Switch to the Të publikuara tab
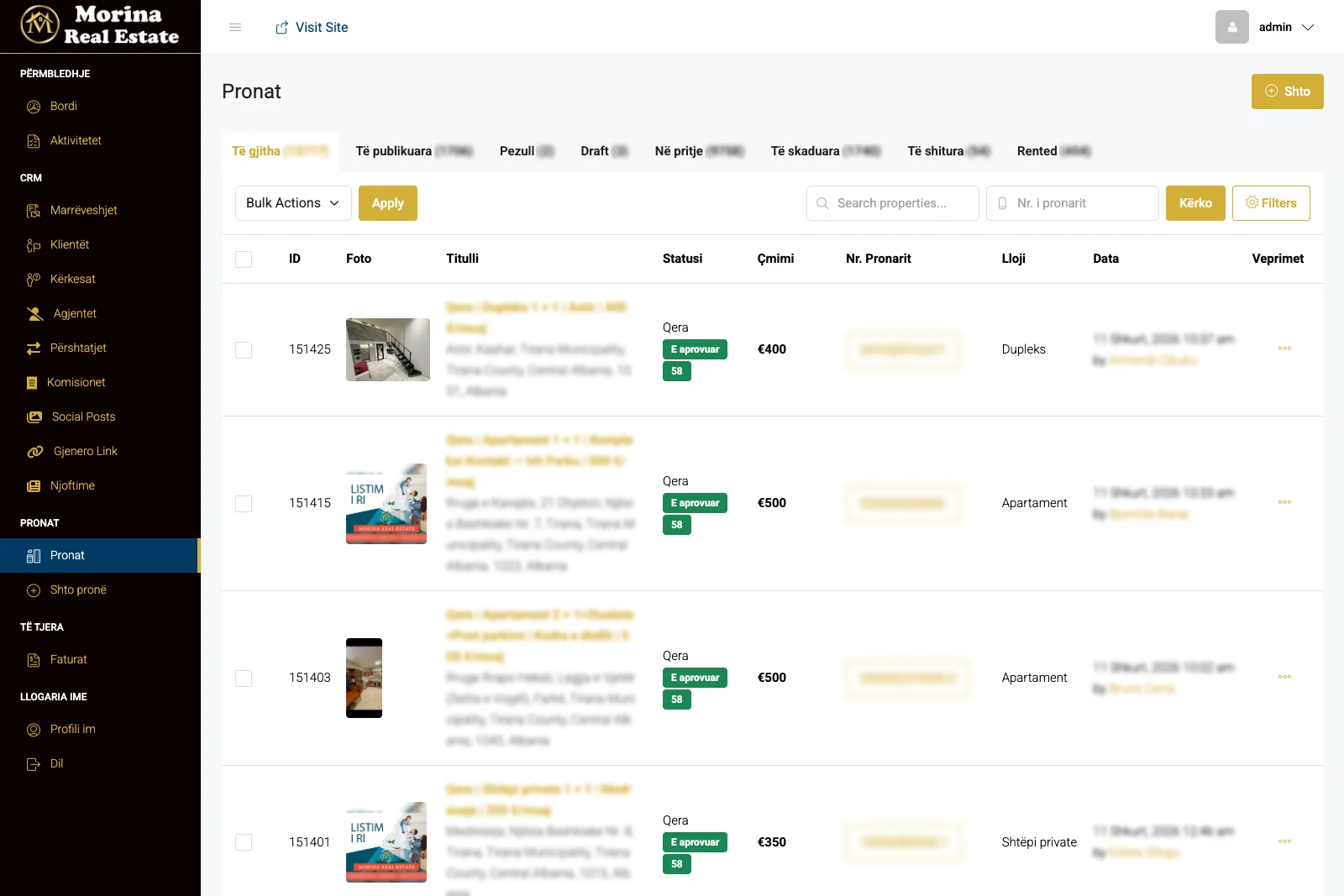Viewport: 1344px width, 896px height. click(x=413, y=151)
